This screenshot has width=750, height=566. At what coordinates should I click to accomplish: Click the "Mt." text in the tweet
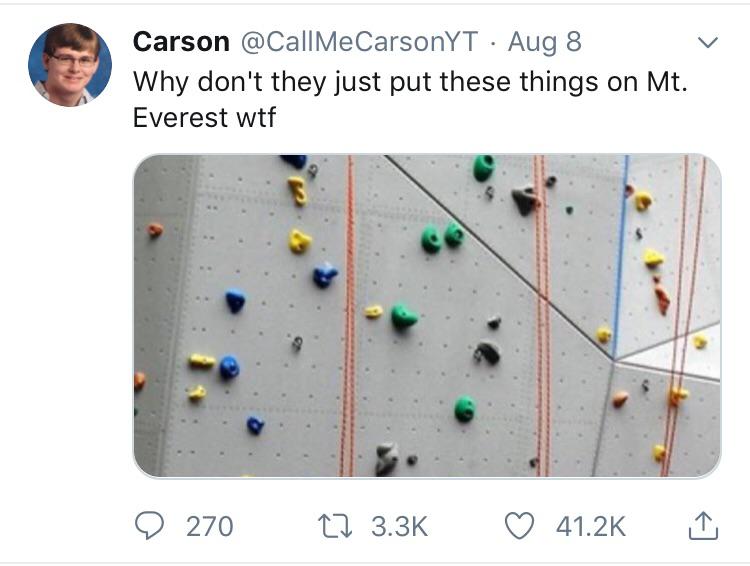click(666, 80)
